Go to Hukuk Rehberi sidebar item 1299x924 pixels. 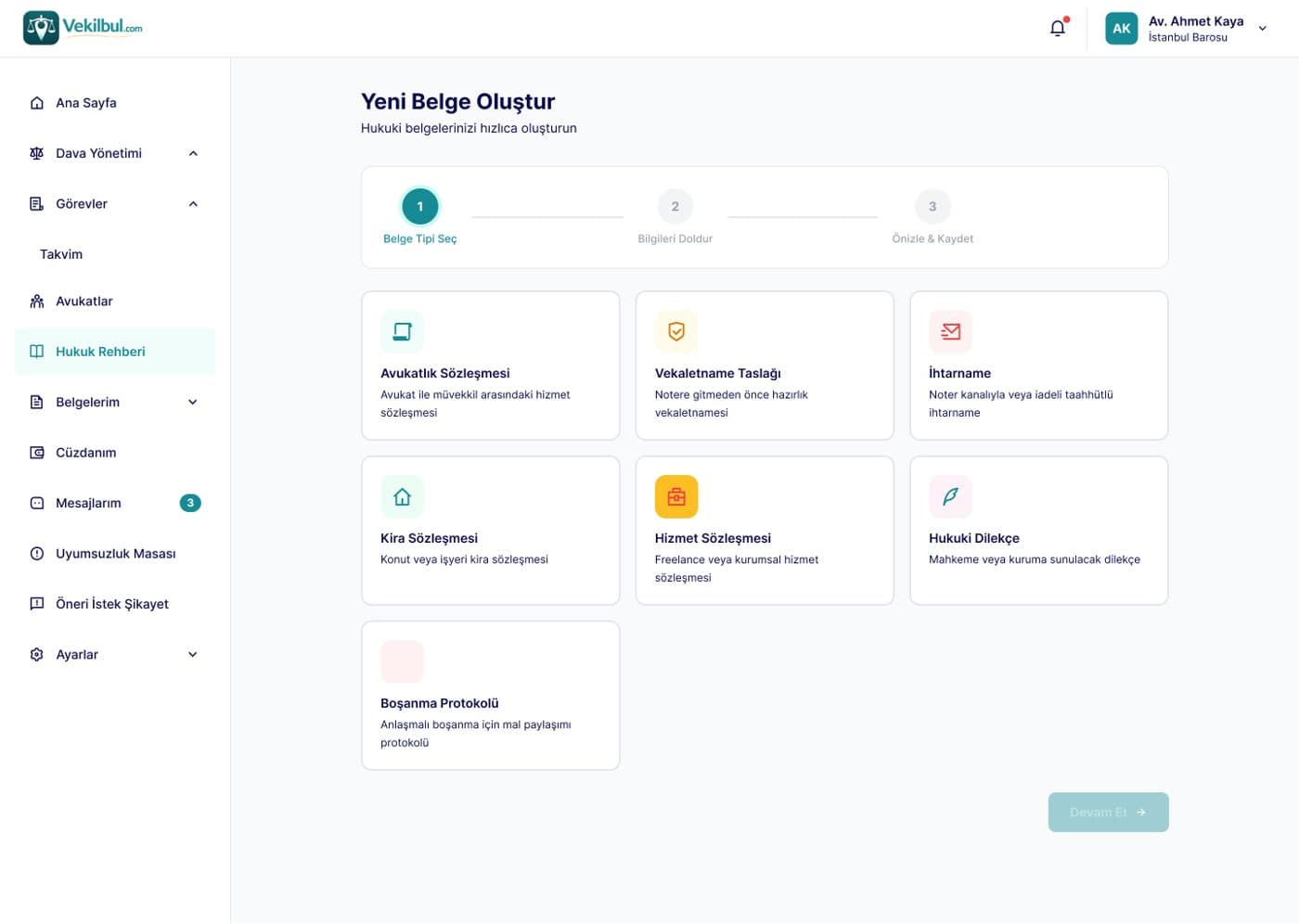click(x=115, y=352)
